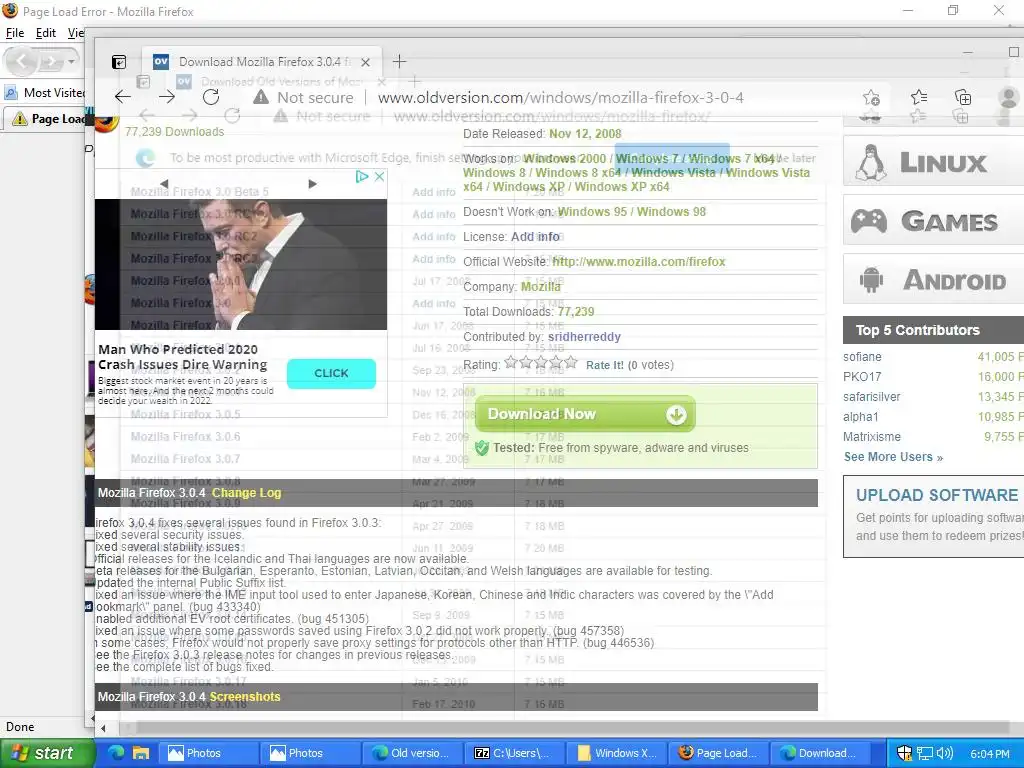This screenshot has width=1024, height=768.
Task: Refresh the oldversion.com page
Action: 210,97
